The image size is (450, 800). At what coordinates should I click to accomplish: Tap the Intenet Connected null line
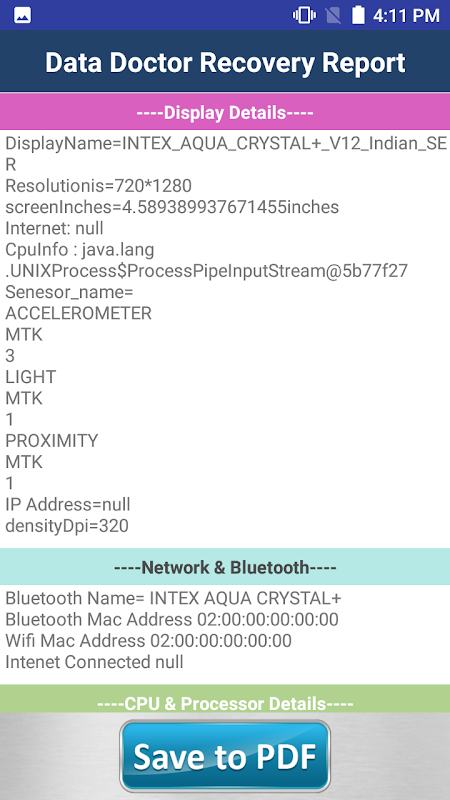[x=94, y=662]
